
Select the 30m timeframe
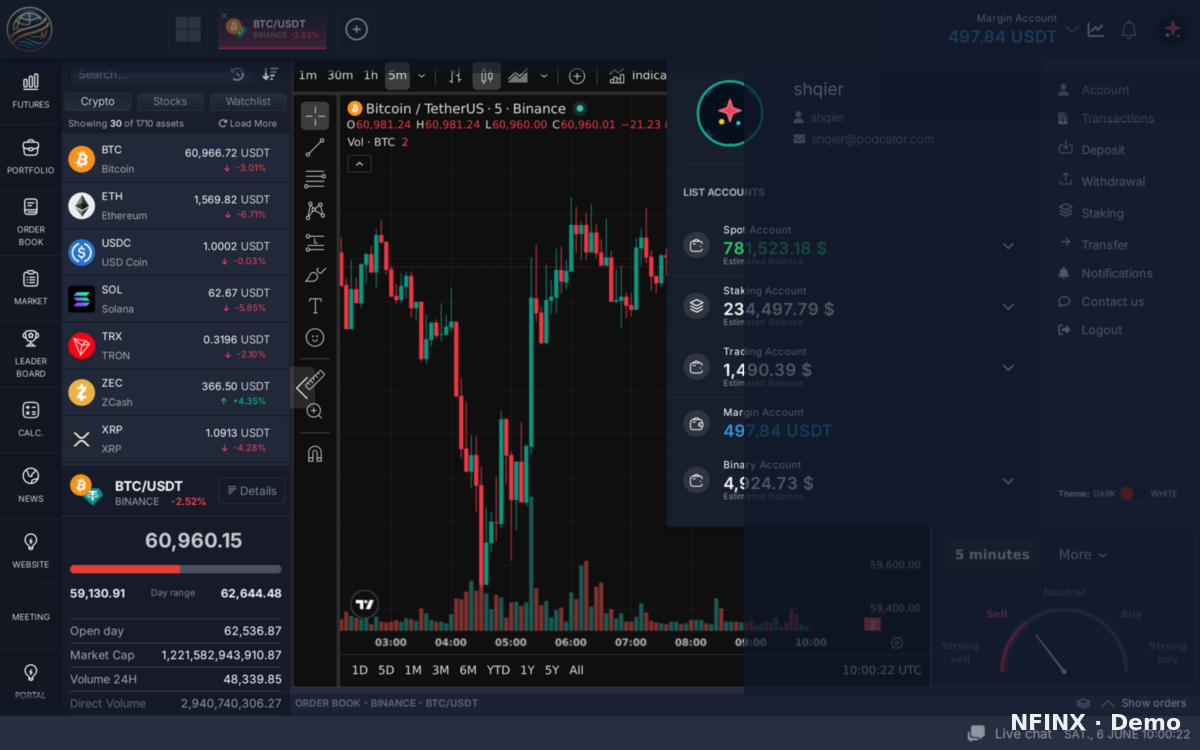click(340, 75)
